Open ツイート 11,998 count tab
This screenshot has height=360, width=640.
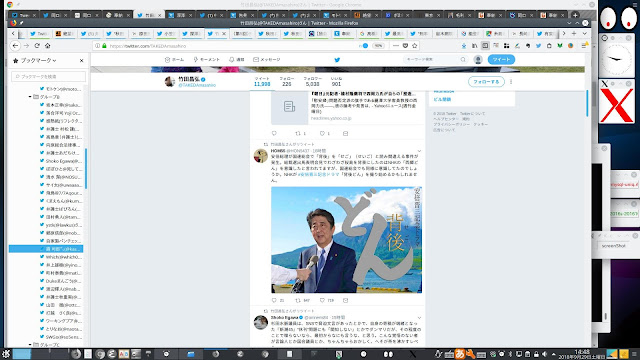click(x=262, y=81)
